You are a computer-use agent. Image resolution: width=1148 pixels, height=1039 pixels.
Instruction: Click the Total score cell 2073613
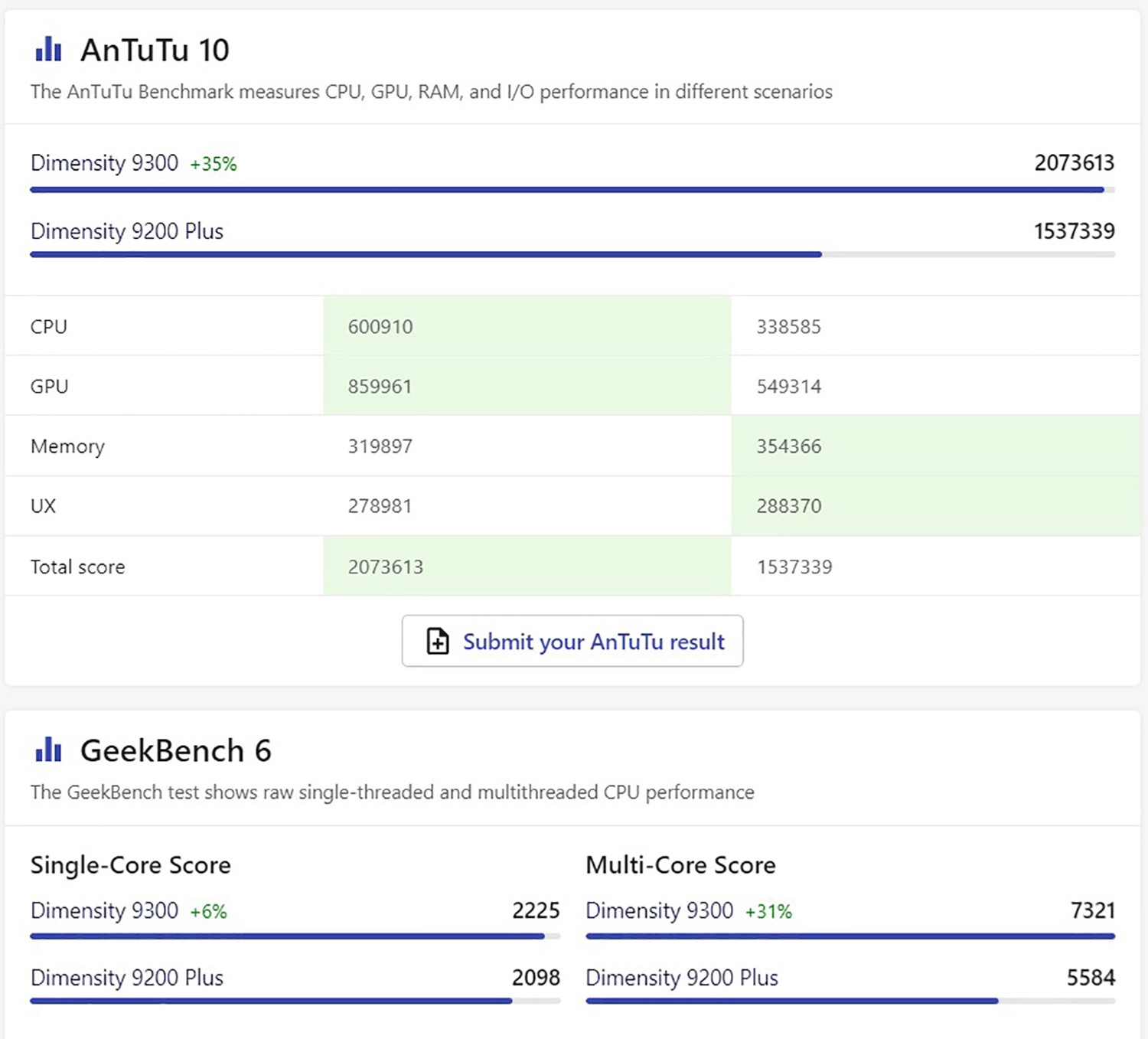386,567
